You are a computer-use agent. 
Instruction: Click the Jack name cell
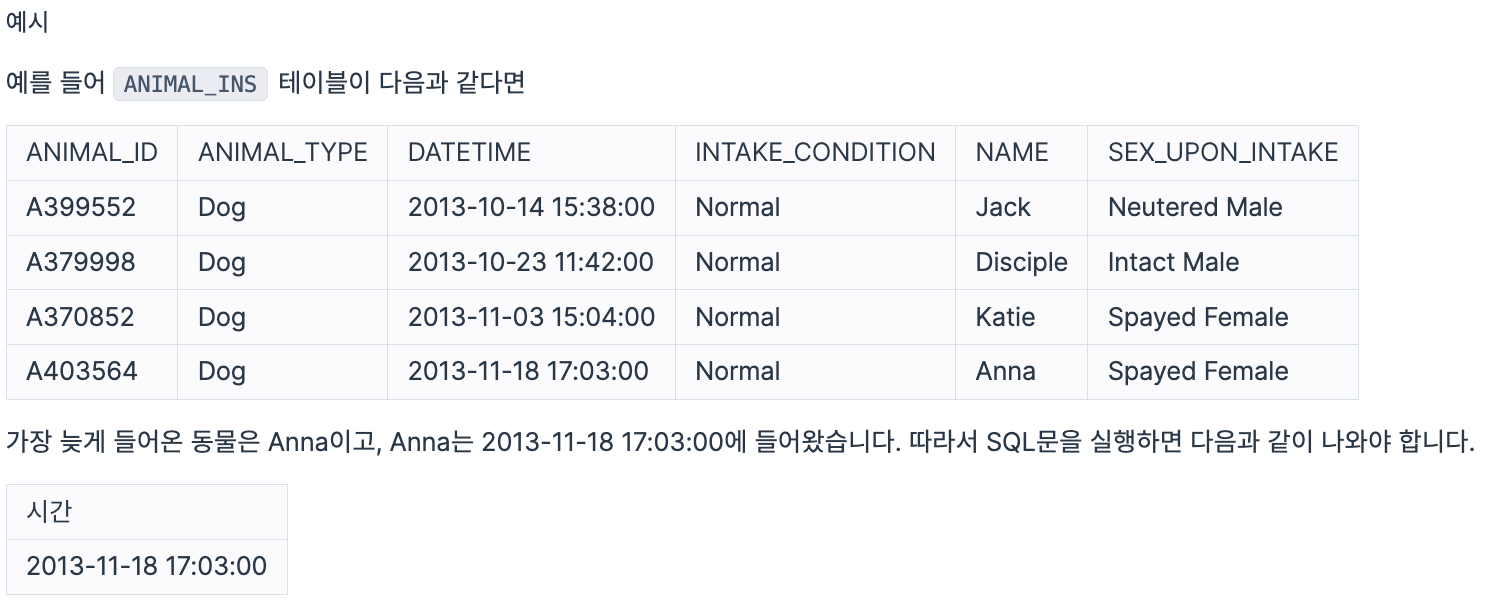1003,208
